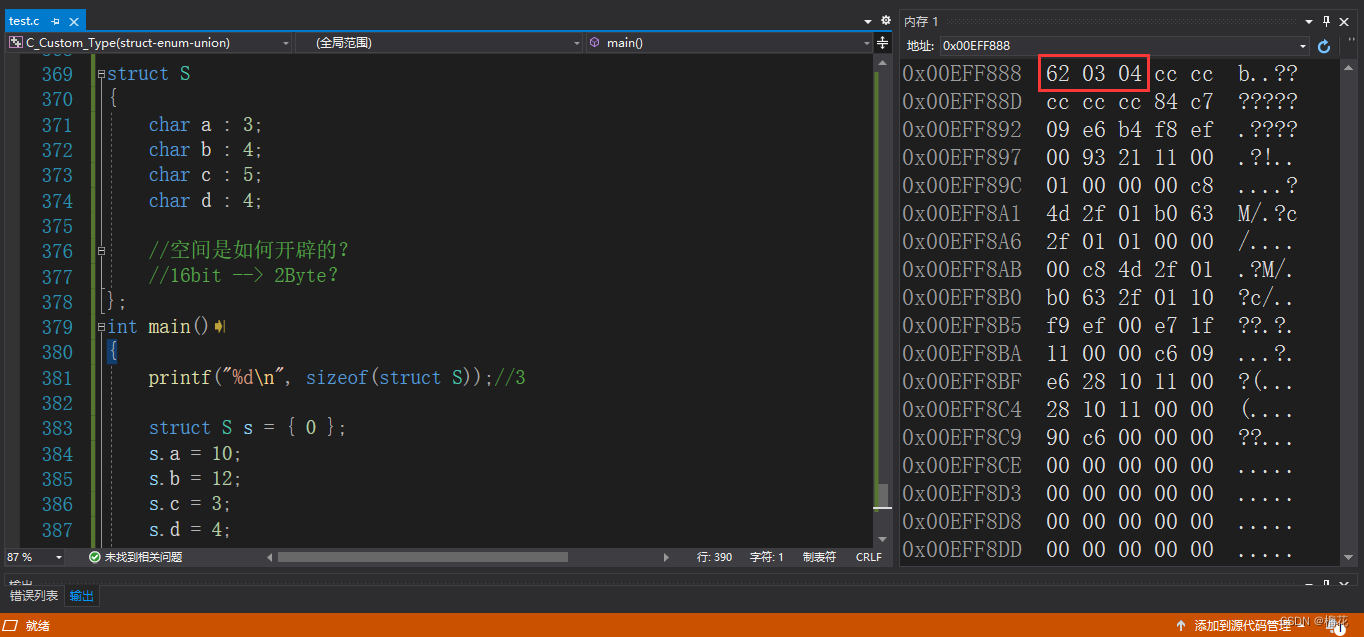The width and height of the screenshot is (1364, 637).
Task: Pin the 内存 1 memory panel
Action: pyautogui.click(x=1327, y=21)
